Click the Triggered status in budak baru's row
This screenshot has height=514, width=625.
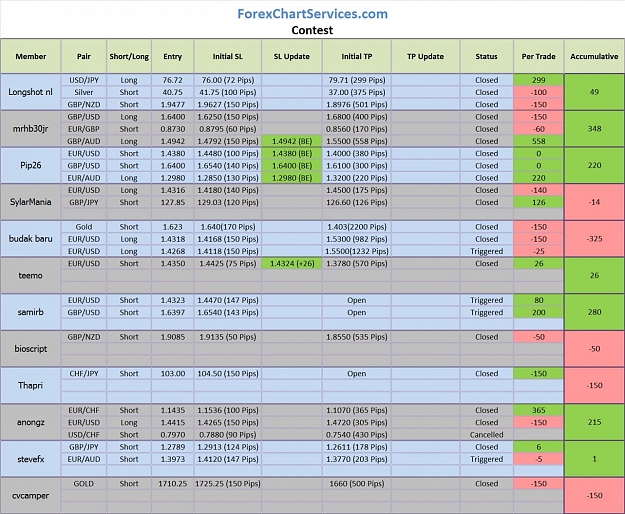coord(487,251)
